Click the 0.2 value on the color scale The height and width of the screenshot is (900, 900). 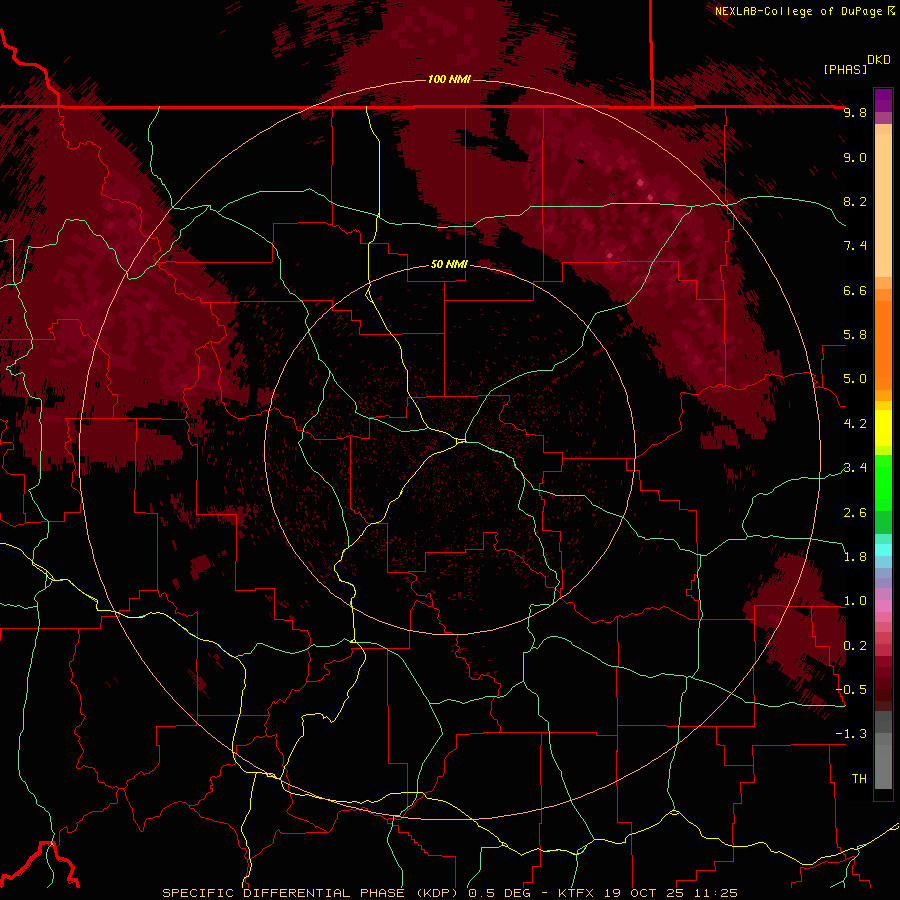(x=855, y=646)
